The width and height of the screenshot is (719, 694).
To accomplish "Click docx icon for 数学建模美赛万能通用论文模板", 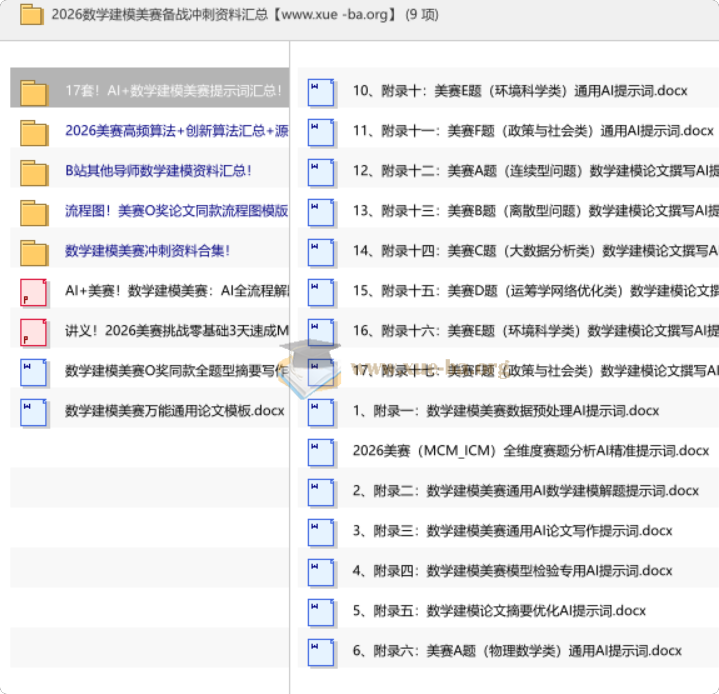I will (34, 411).
